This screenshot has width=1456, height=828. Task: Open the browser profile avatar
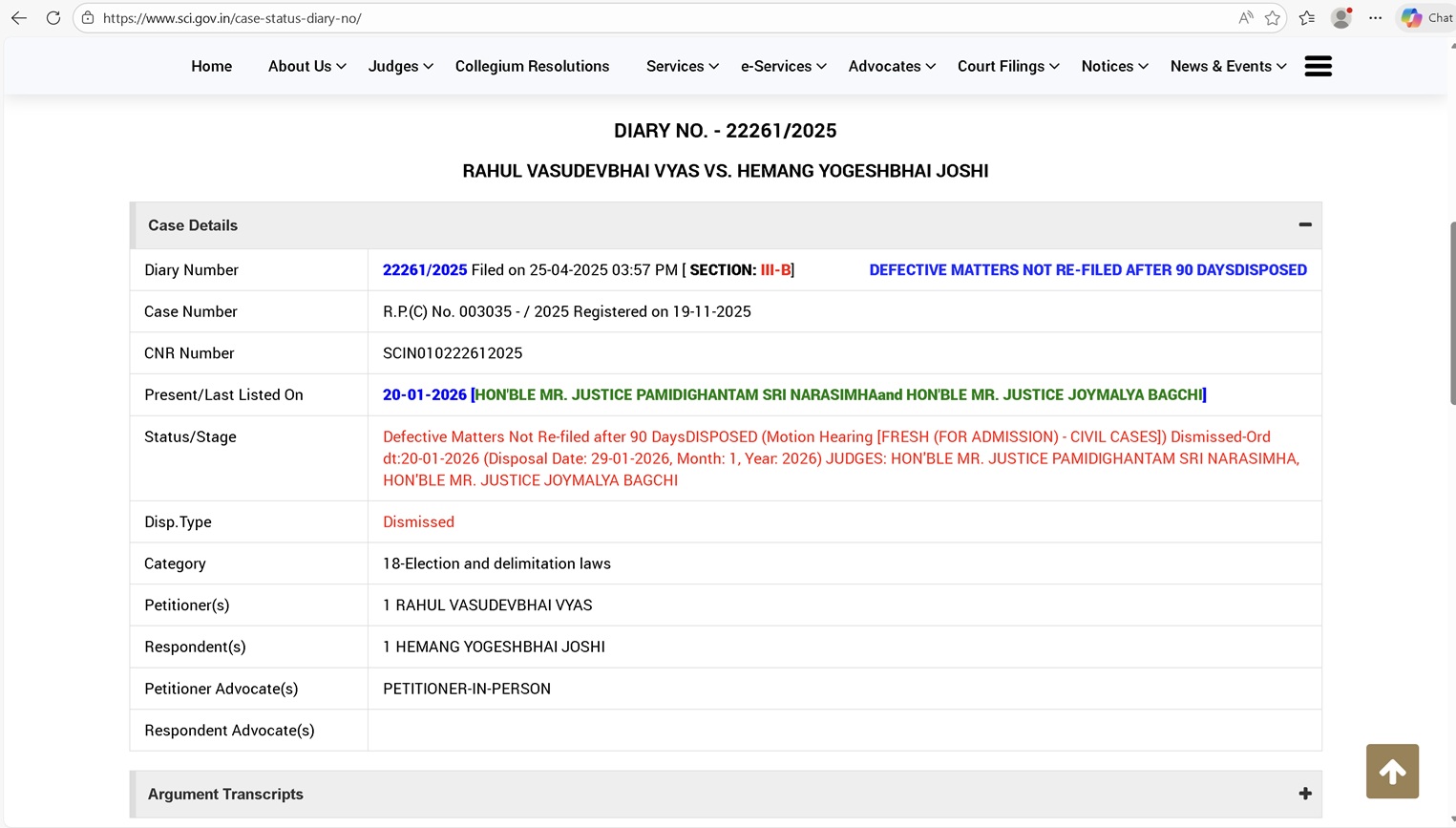(1341, 18)
